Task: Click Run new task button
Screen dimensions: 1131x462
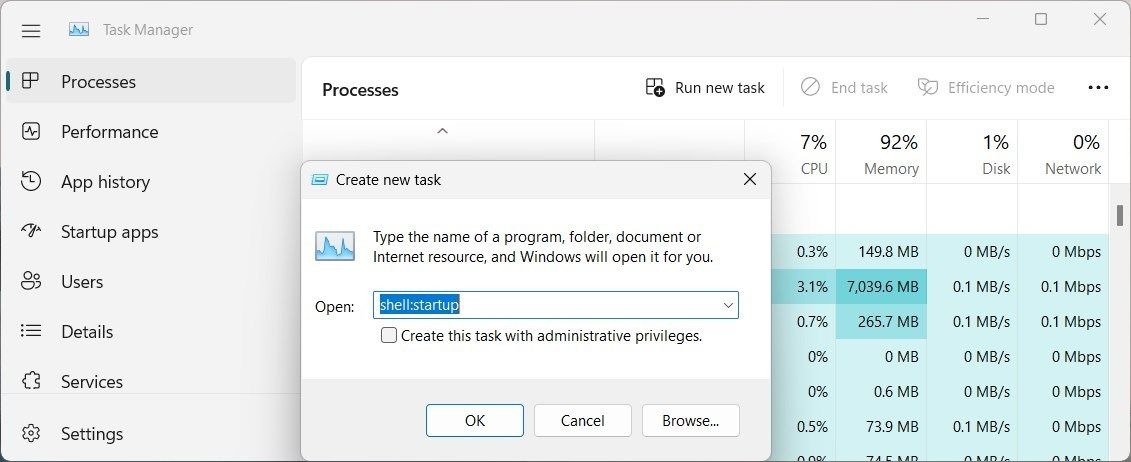Action: pos(705,88)
